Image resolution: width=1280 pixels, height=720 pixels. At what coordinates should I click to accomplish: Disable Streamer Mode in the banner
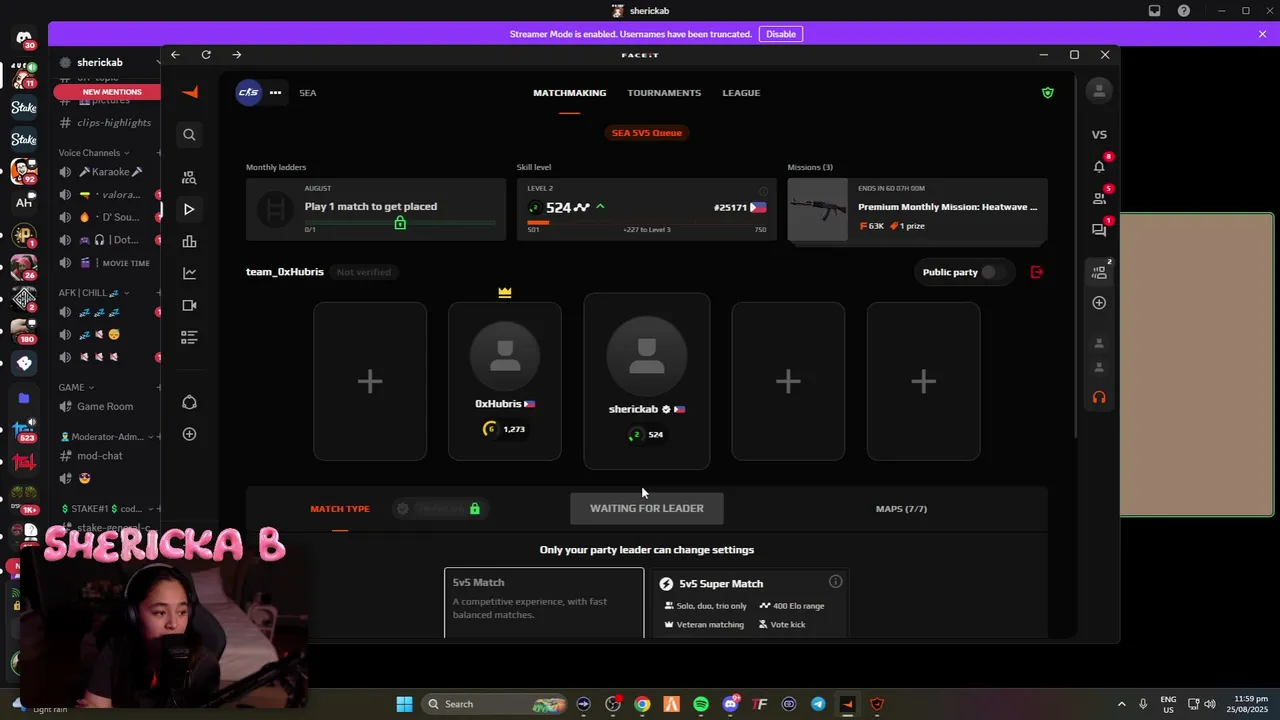781,34
